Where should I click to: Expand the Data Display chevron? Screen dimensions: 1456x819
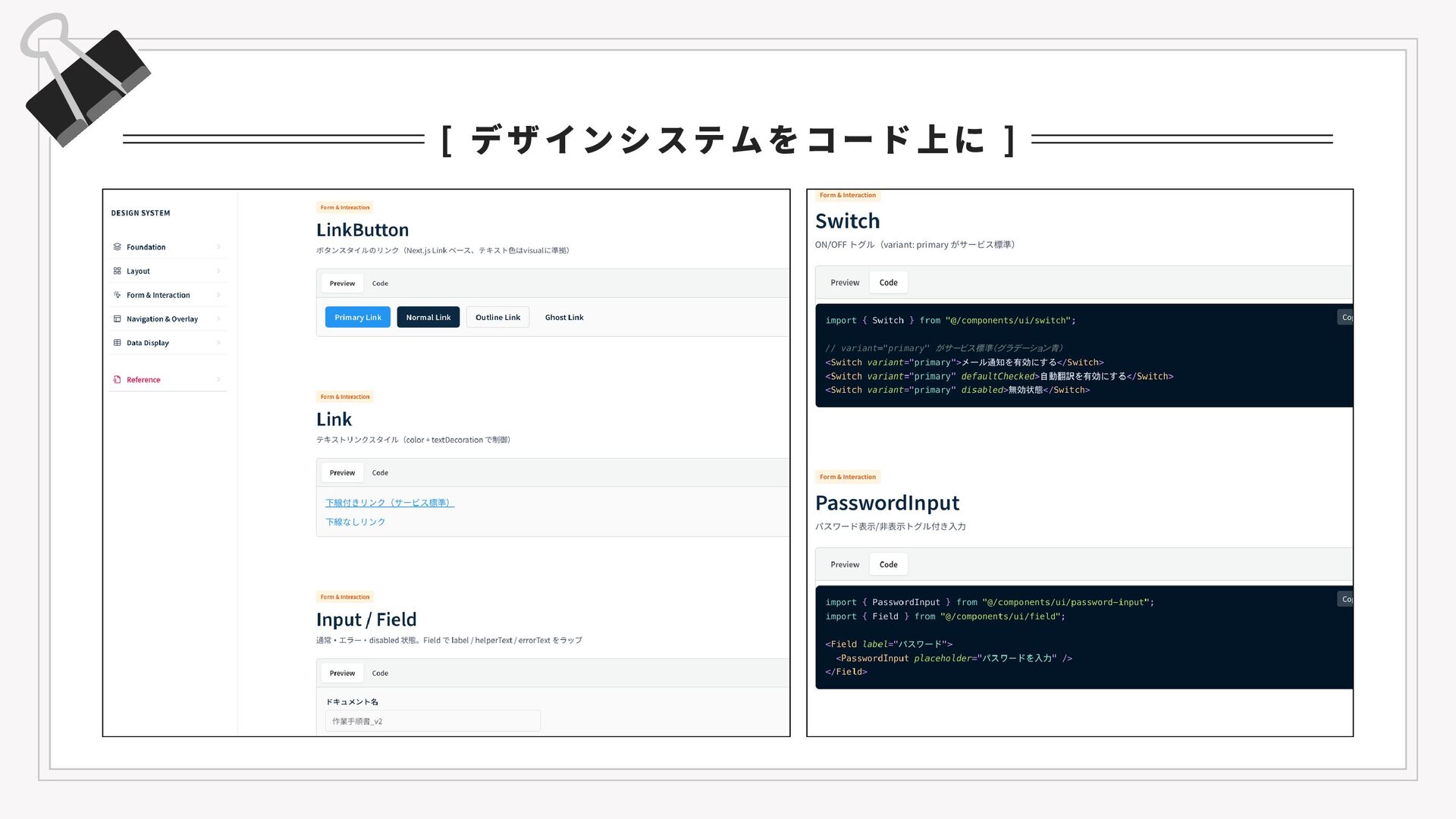pyautogui.click(x=218, y=343)
